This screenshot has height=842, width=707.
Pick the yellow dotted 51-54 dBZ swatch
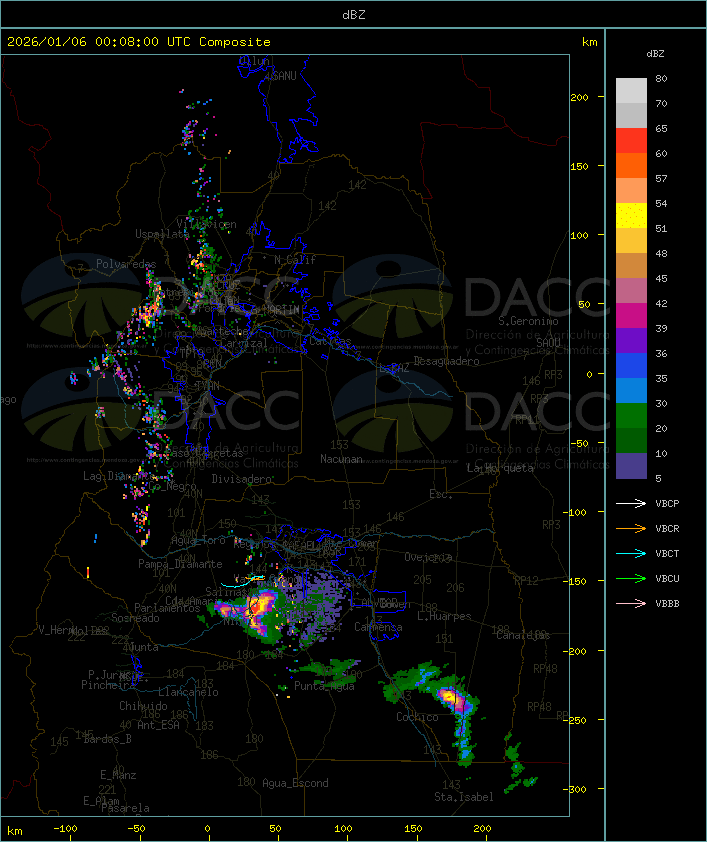(x=631, y=216)
